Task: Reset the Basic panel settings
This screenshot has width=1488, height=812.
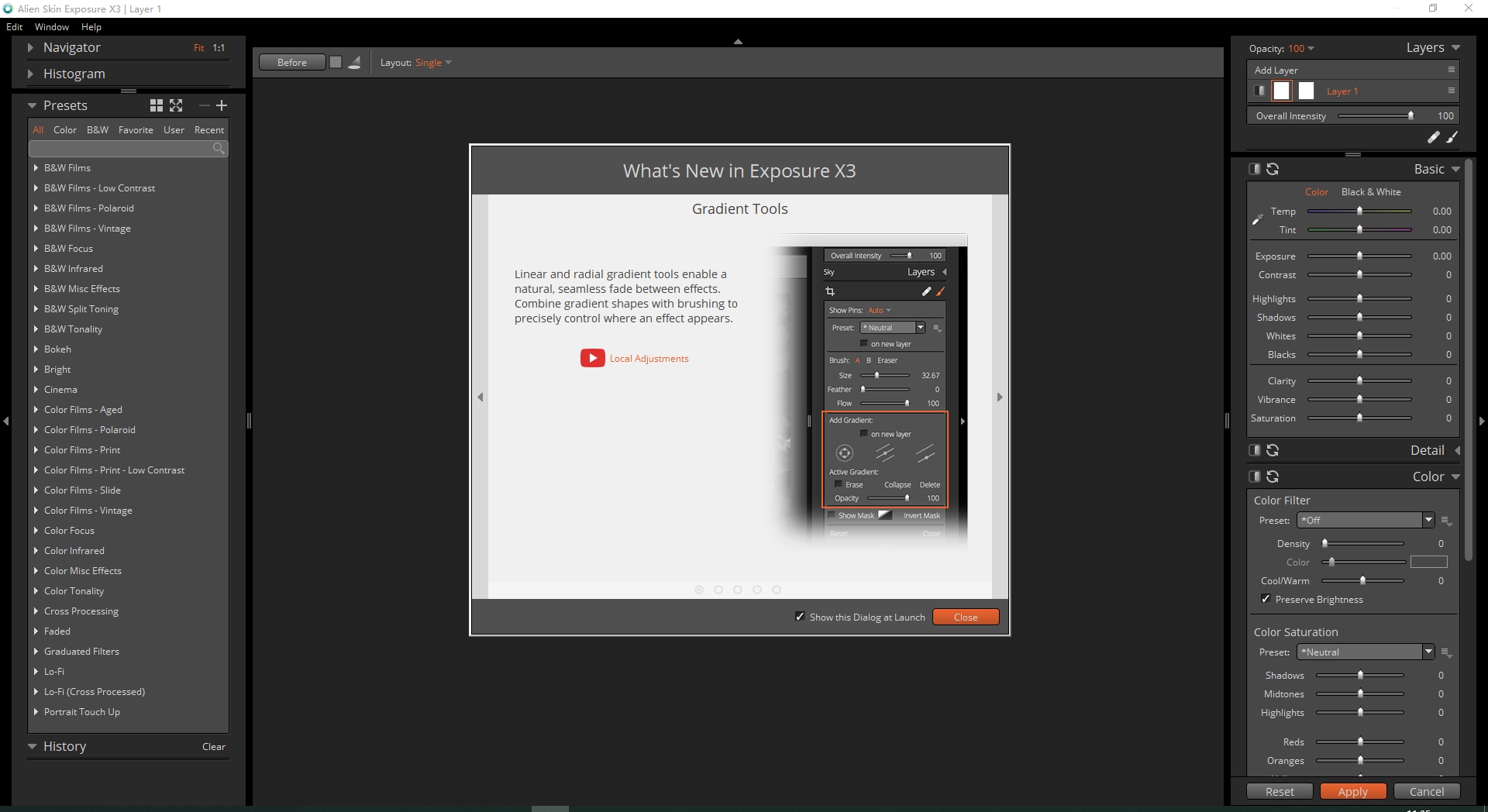Action: point(1273,169)
